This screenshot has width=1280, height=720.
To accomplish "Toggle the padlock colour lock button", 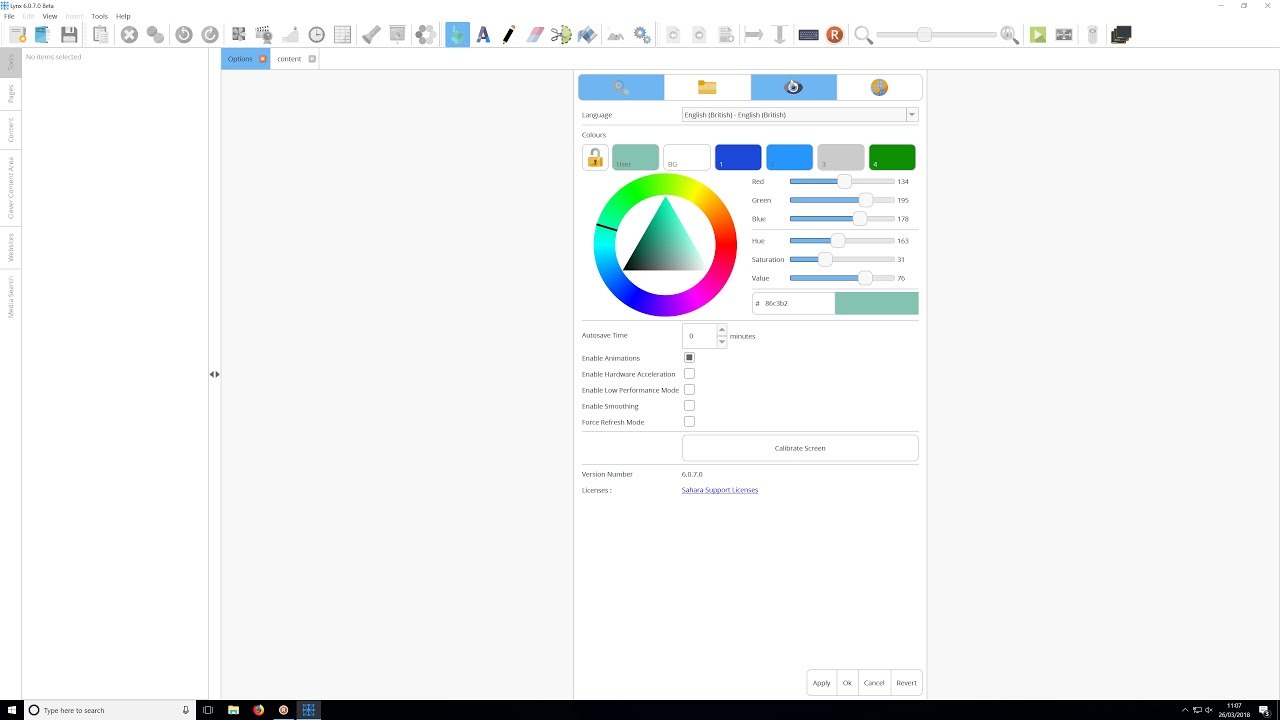I will coord(595,157).
